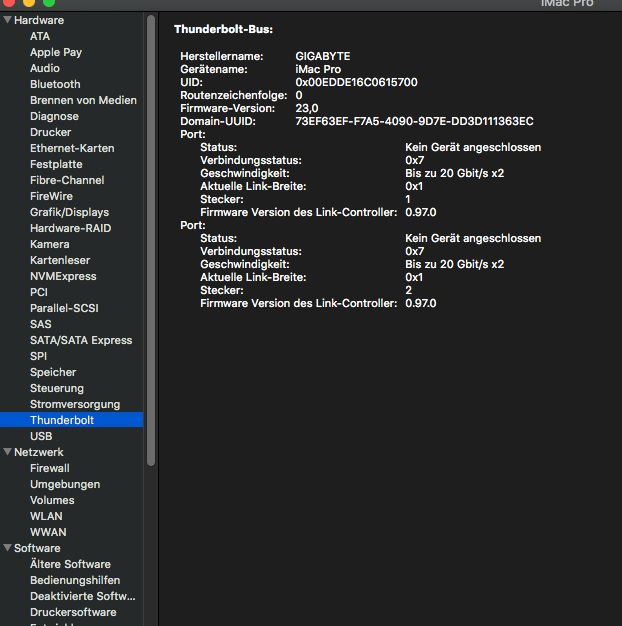Open the NVMExpress entry
The width and height of the screenshot is (622, 626).
pos(63,276)
